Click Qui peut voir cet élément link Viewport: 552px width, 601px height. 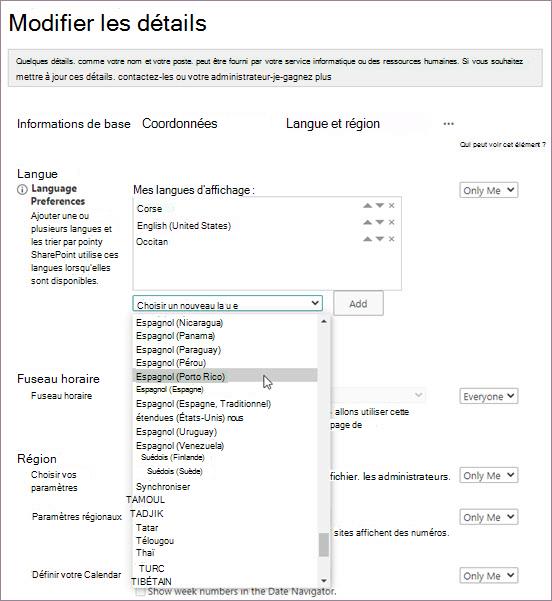click(x=503, y=145)
